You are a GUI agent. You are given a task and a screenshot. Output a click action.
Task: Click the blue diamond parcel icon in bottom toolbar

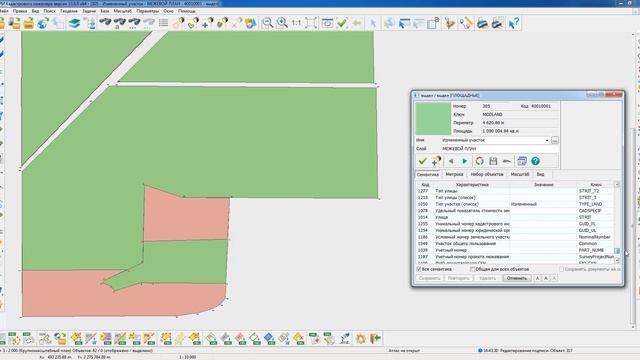pyautogui.click(x=269, y=338)
